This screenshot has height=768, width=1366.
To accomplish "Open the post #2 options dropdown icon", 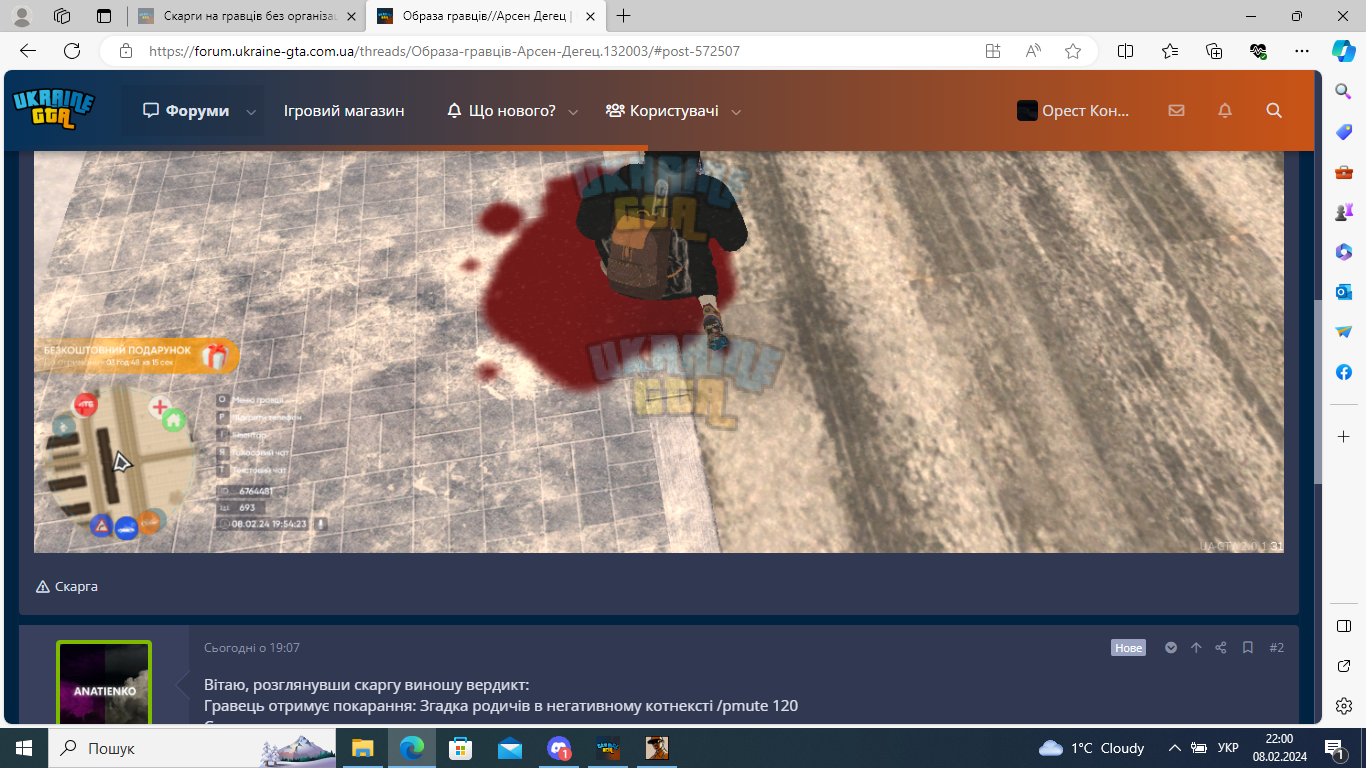I will [x=1171, y=648].
